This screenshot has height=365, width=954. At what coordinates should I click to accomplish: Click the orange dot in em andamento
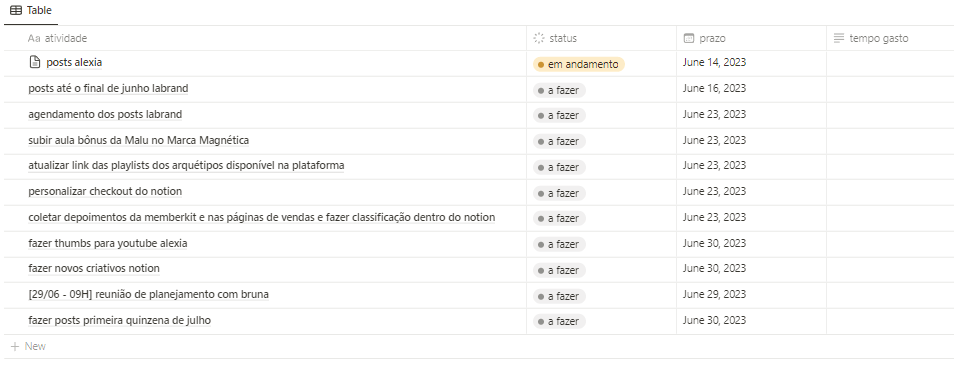541,64
